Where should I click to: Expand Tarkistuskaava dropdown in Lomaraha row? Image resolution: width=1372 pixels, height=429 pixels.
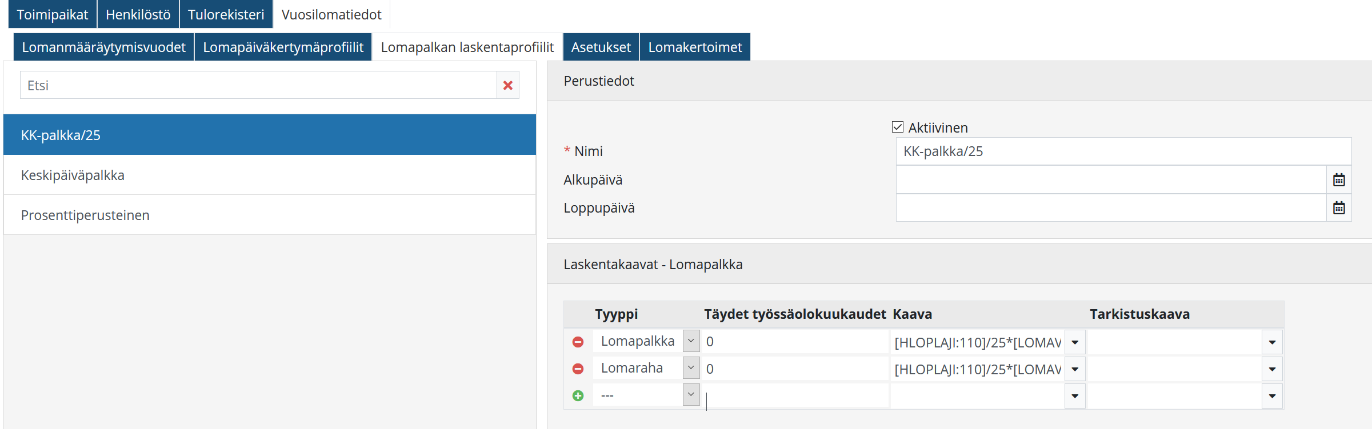1272,369
